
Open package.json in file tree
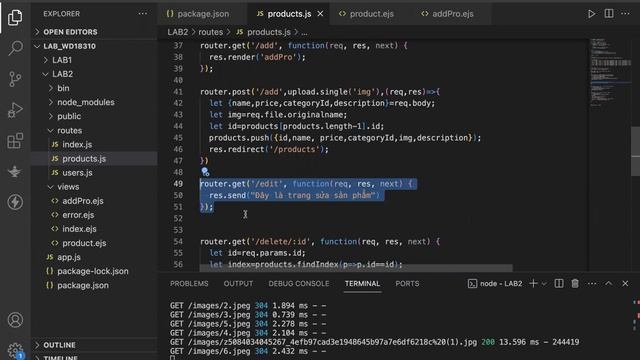pyautogui.click(x=94, y=285)
